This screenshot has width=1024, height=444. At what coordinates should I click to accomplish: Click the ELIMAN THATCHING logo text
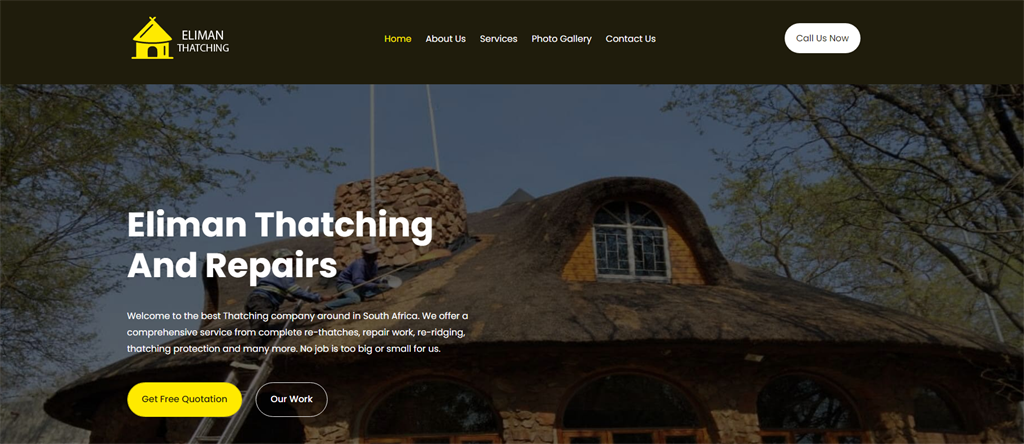point(203,40)
